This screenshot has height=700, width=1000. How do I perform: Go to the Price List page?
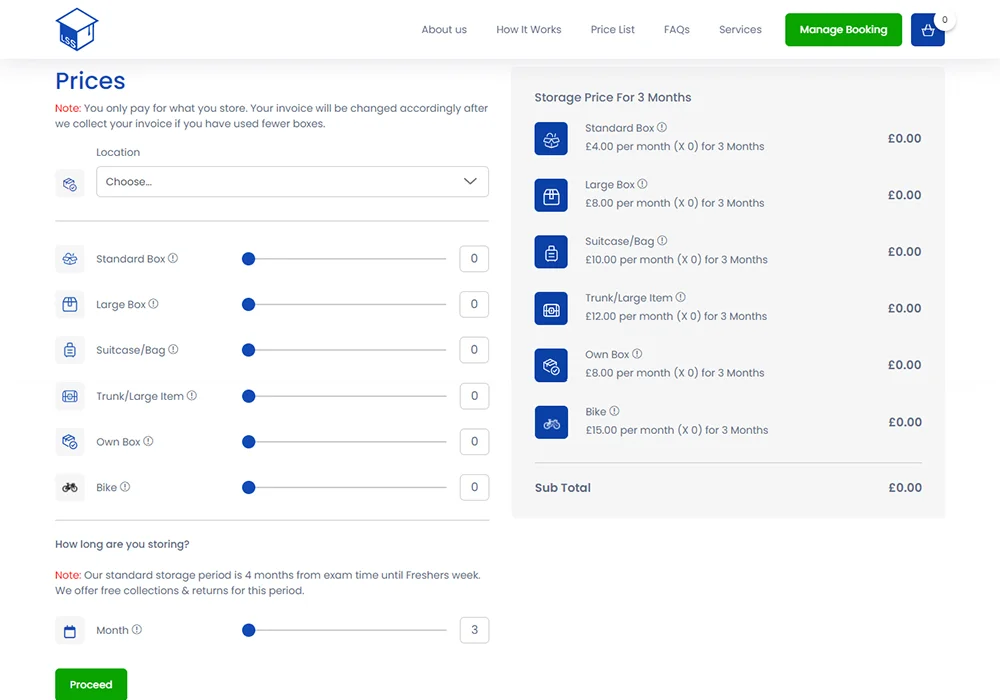click(x=612, y=30)
